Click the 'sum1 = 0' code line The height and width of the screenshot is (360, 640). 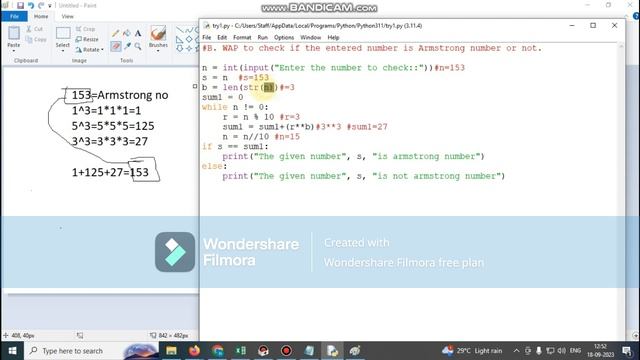coord(222,97)
